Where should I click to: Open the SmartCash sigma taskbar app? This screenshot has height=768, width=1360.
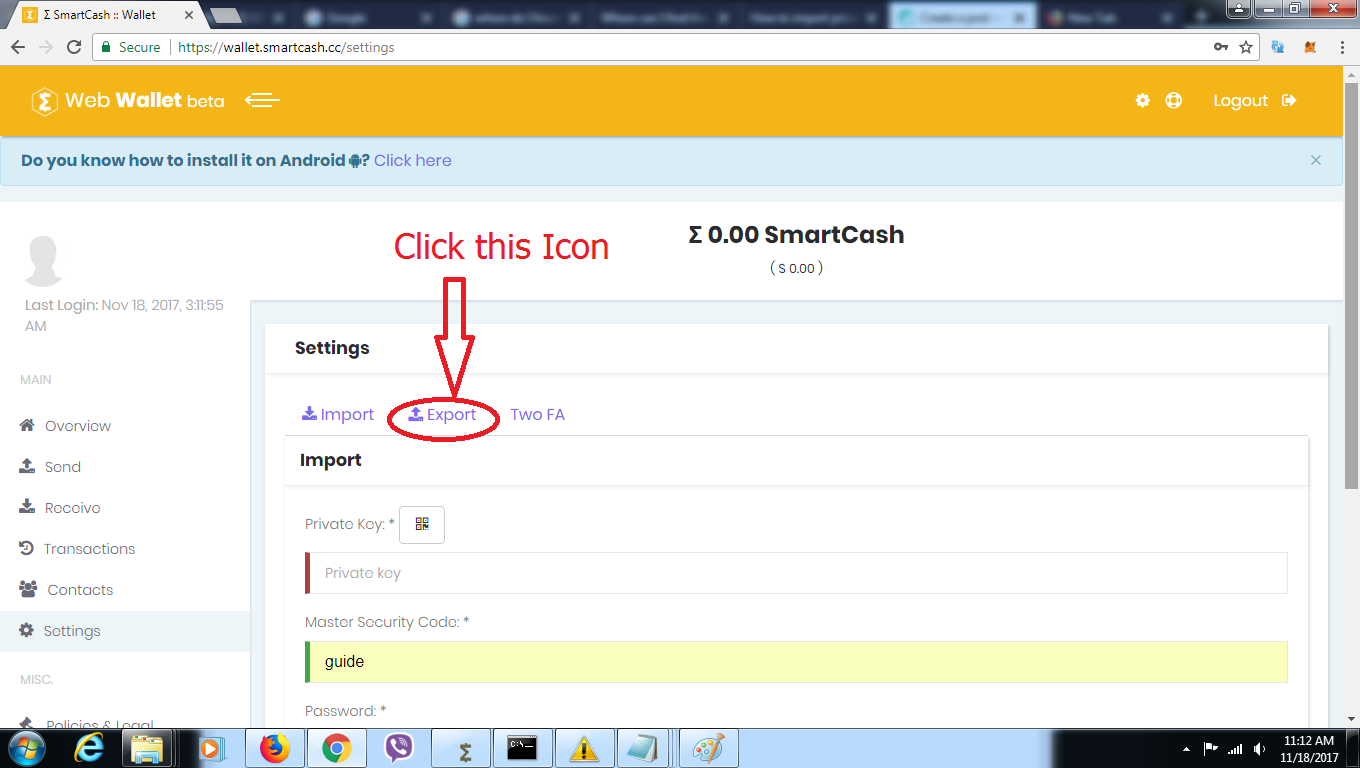pos(463,748)
